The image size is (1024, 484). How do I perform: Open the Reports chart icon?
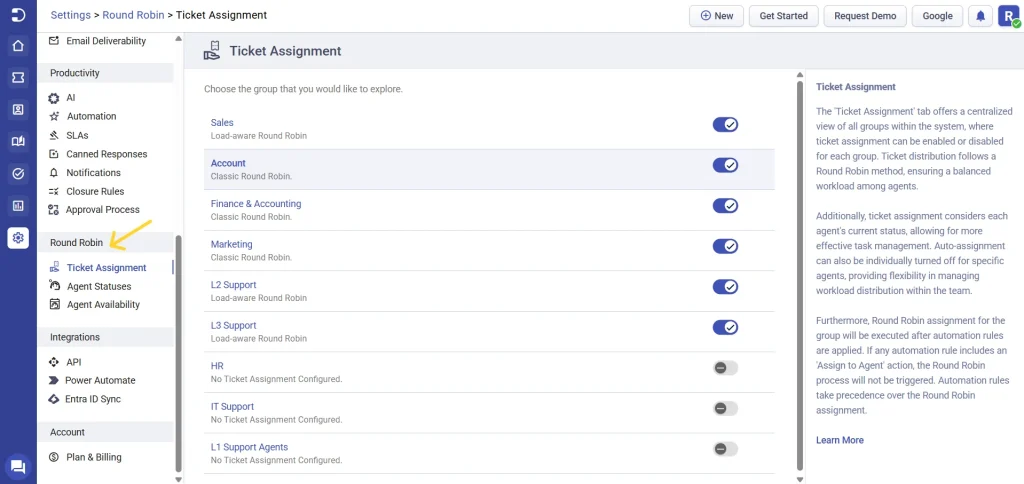pos(18,206)
